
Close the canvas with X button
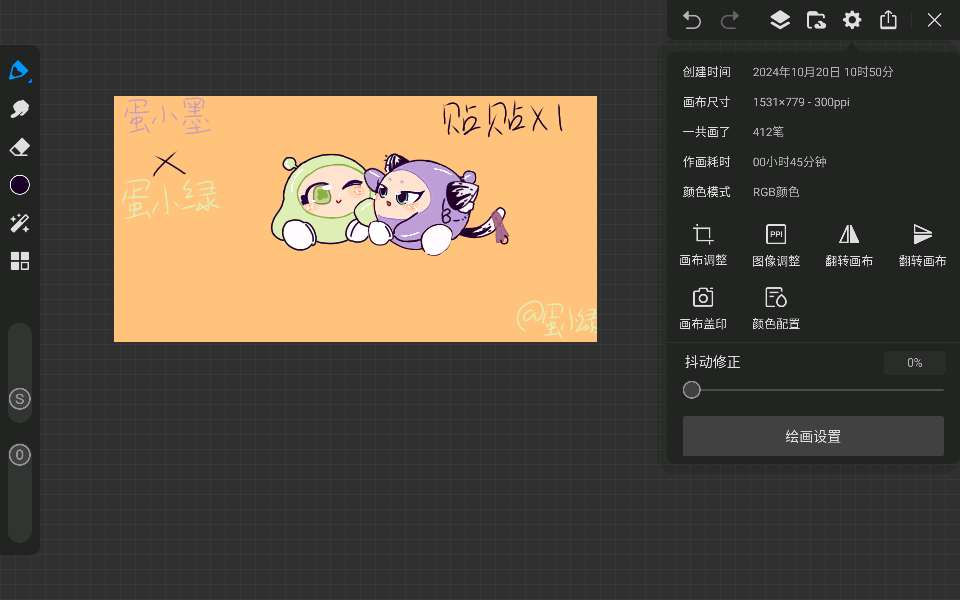934,20
